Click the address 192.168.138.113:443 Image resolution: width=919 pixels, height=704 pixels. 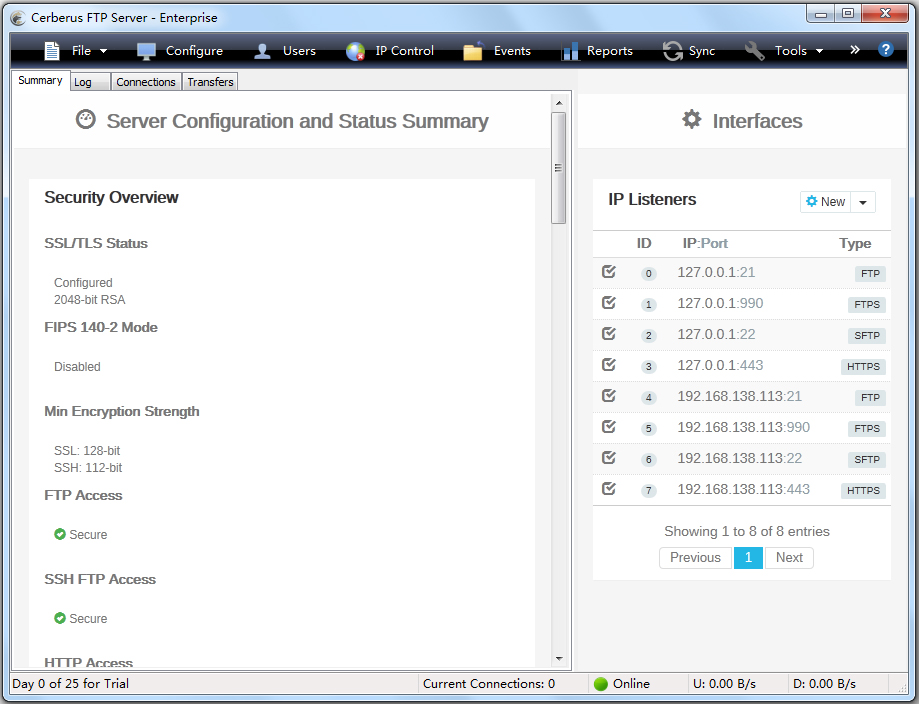(x=744, y=489)
